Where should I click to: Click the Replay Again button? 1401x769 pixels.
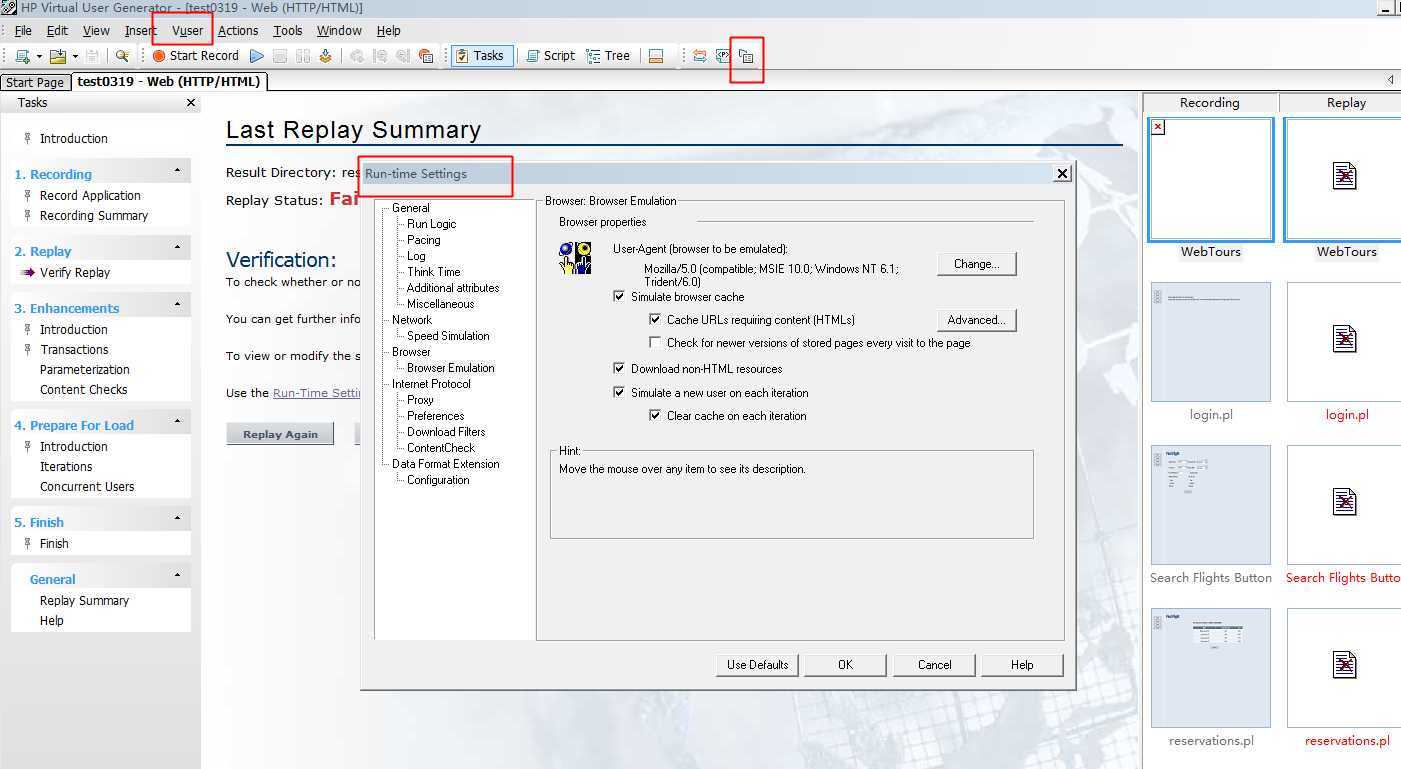click(280, 434)
